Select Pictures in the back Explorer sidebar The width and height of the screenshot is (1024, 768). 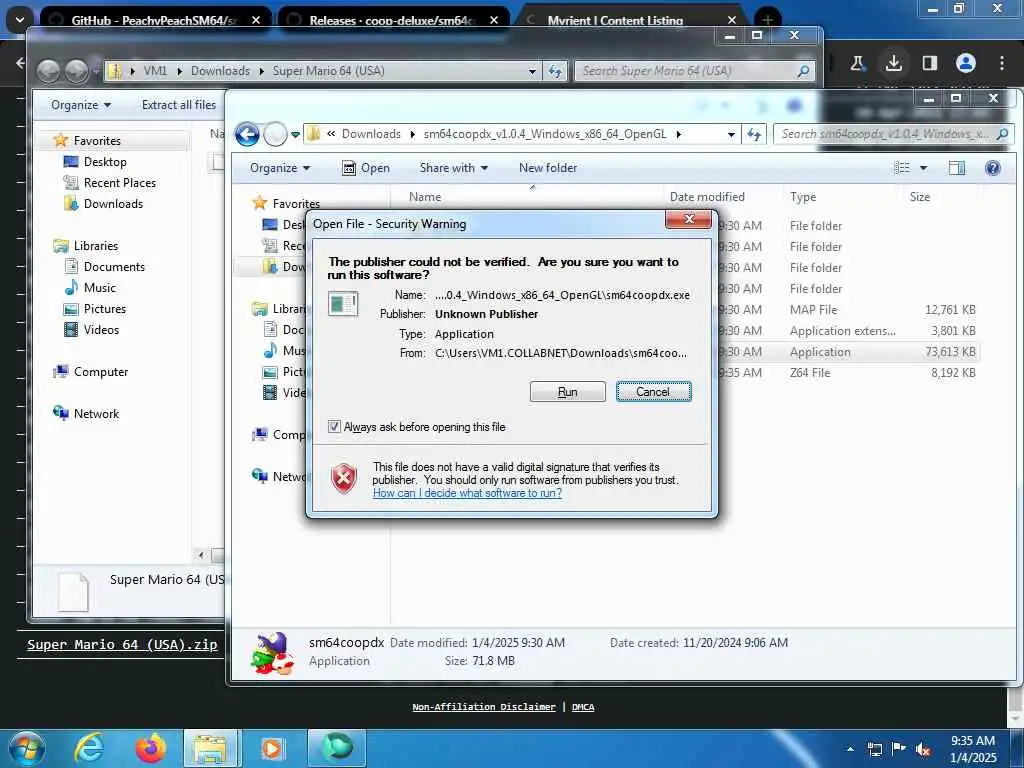click(104, 308)
